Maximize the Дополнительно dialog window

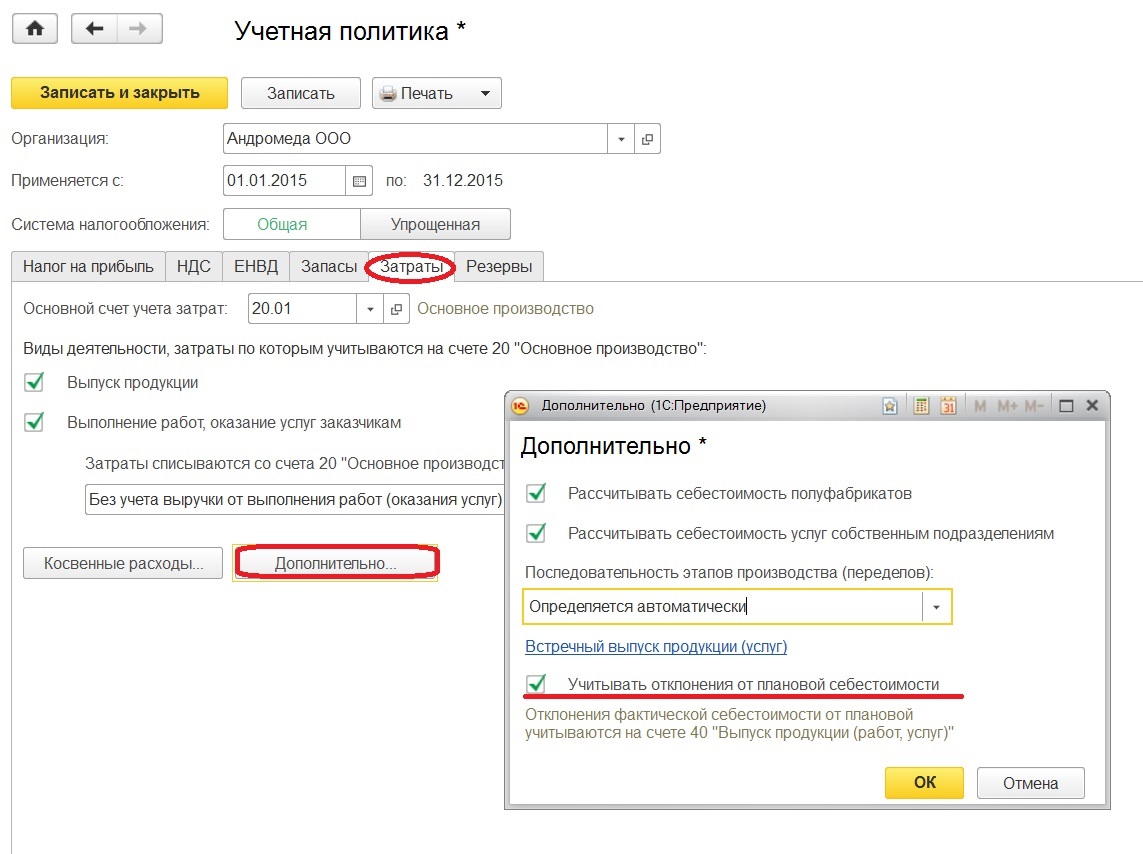(x=1066, y=406)
